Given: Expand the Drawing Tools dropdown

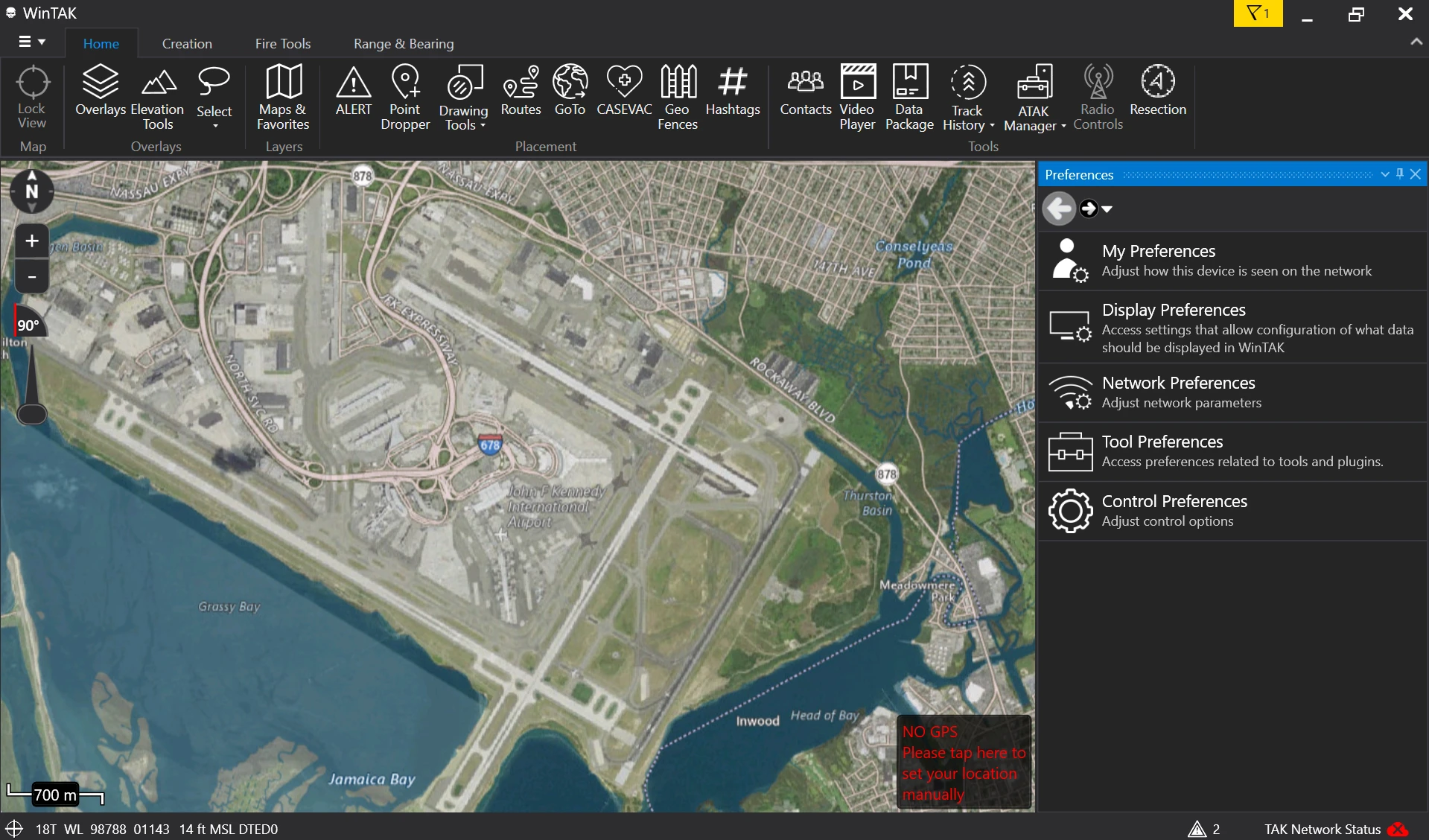Looking at the screenshot, I should click(x=483, y=126).
